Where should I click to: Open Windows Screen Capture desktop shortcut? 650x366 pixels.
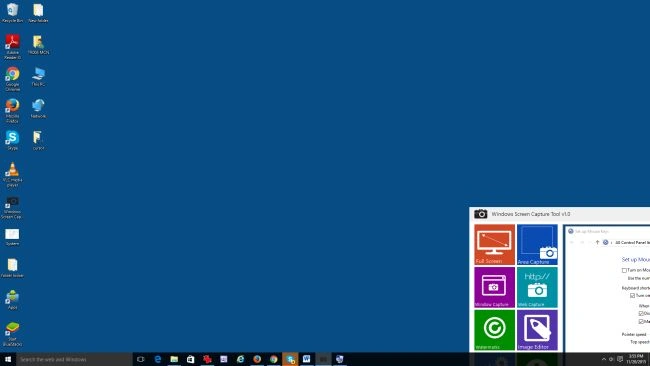pos(12,207)
